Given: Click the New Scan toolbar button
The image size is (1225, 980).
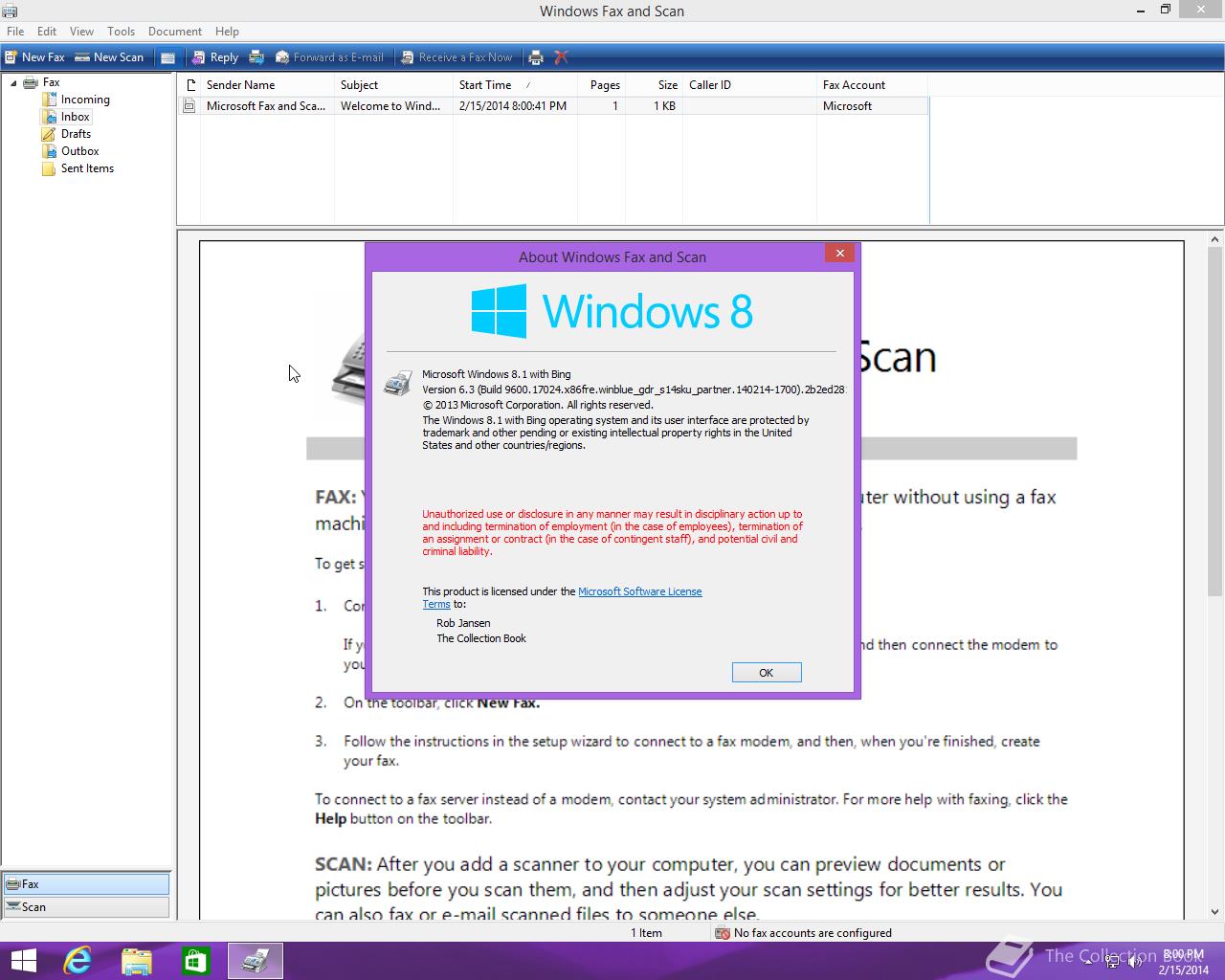Looking at the screenshot, I should tap(109, 57).
